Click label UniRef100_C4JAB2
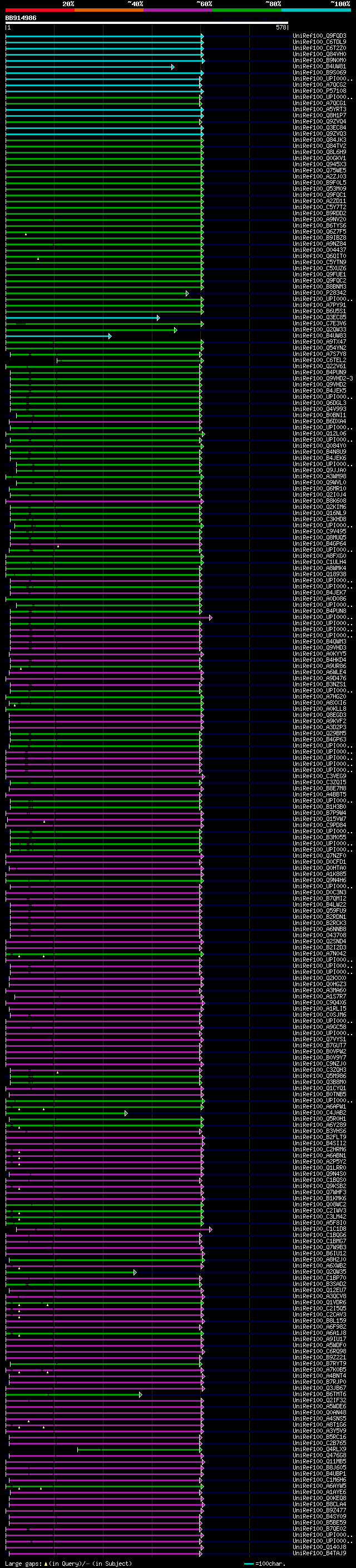This screenshot has width=356, height=1568. [319, 1112]
